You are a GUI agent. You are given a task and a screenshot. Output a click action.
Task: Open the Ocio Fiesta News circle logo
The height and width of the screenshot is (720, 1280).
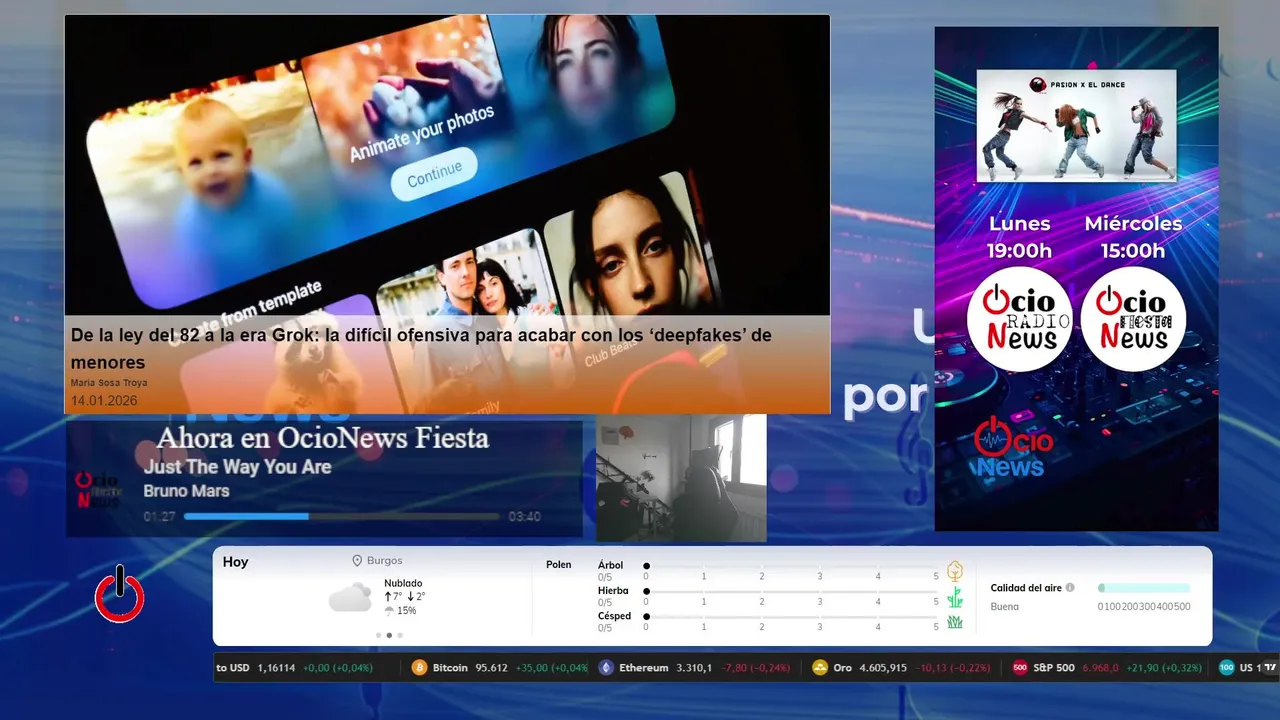click(x=1133, y=319)
